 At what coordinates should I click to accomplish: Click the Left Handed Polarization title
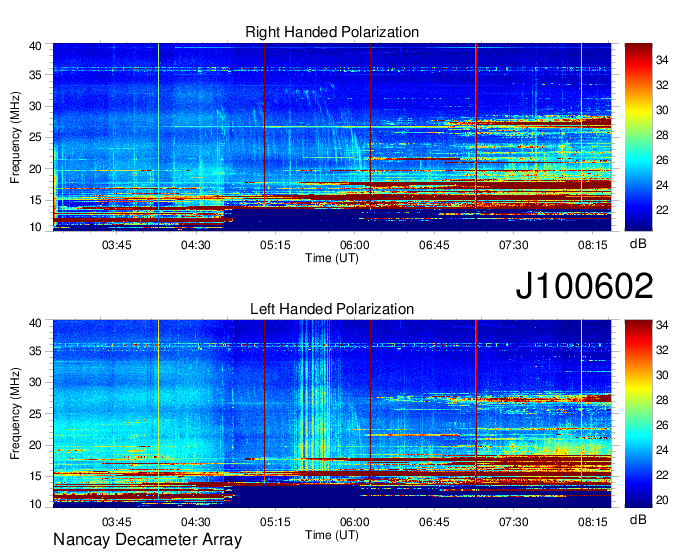332,309
